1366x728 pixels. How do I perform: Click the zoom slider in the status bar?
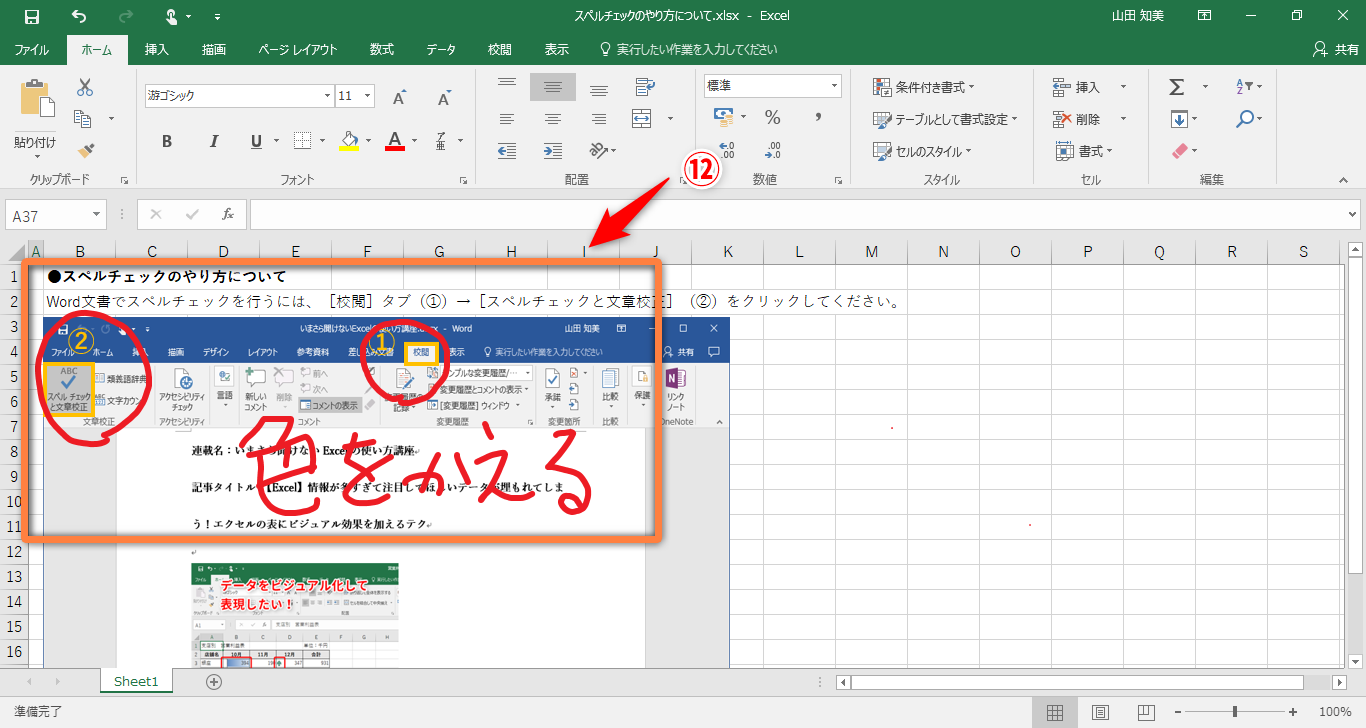click(1236, 712)
